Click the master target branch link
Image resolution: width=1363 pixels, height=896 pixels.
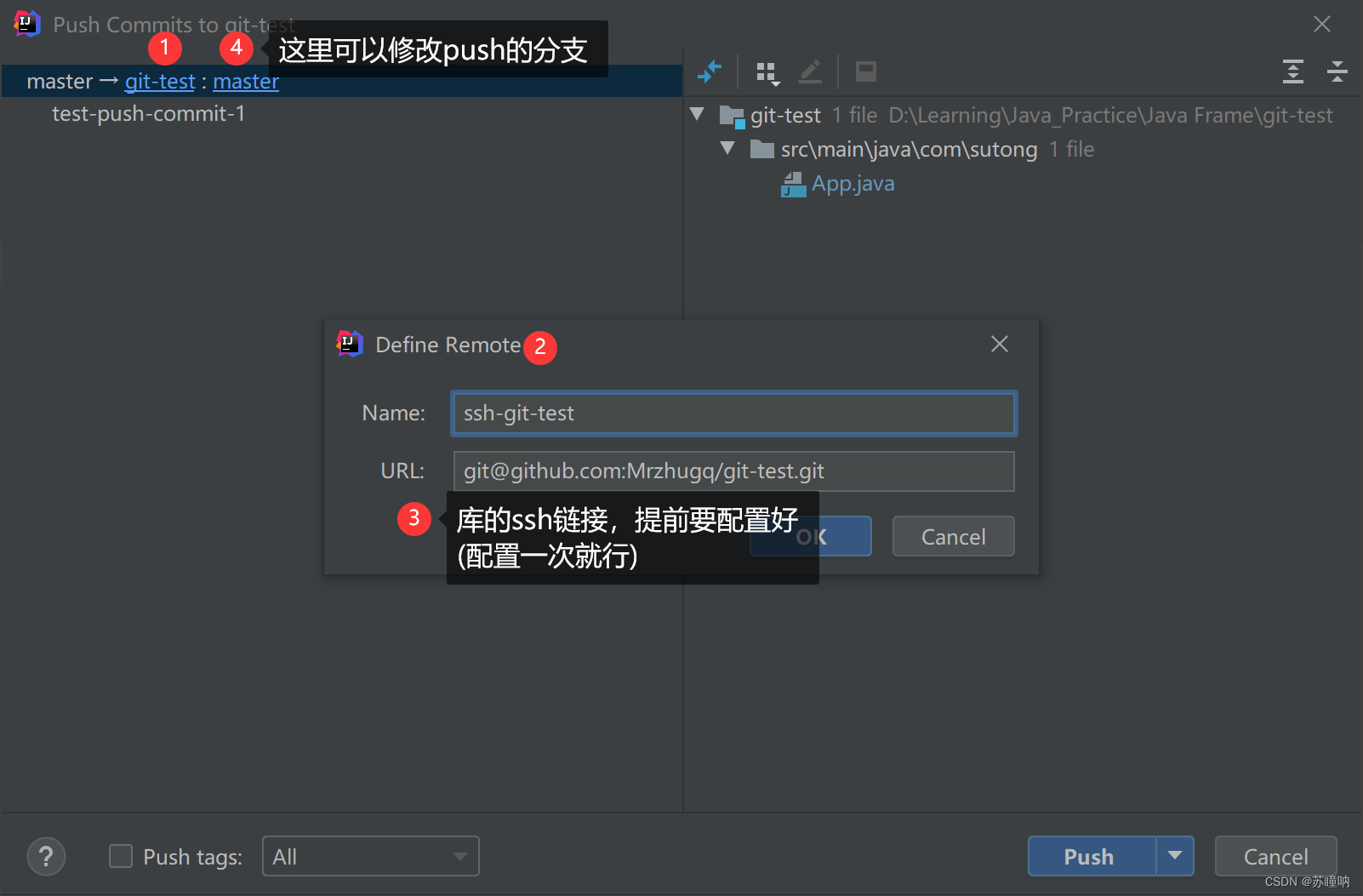click(246, 82)
